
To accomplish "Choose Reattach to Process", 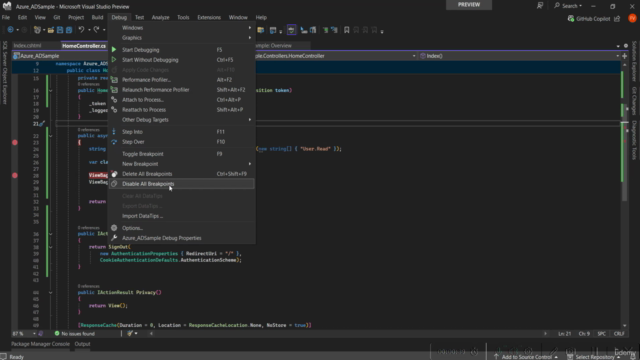I will [182, 110].
